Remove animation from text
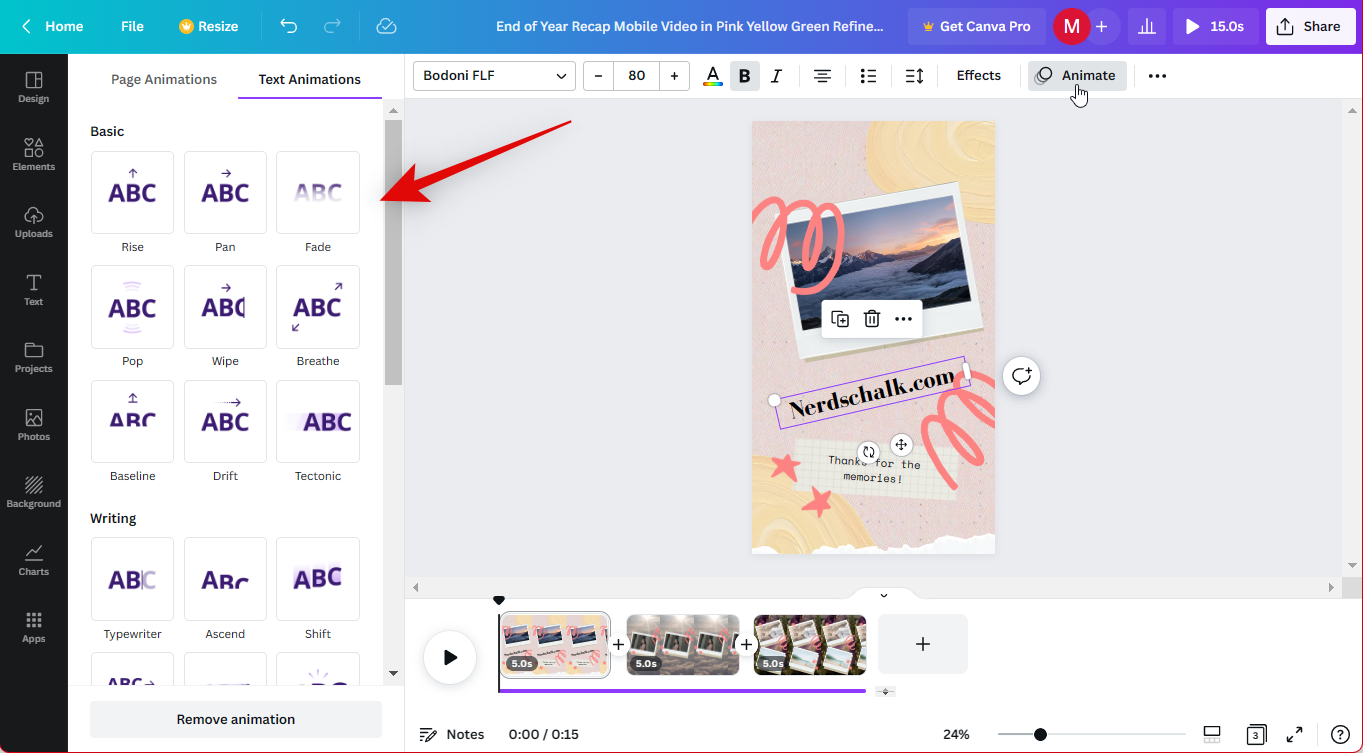The width and height of the screenshot is (1363, 753). pos(236,719)
